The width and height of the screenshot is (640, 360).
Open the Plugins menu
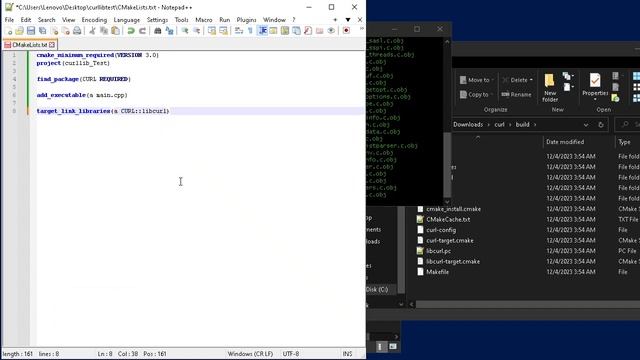(x=246, y=20)
